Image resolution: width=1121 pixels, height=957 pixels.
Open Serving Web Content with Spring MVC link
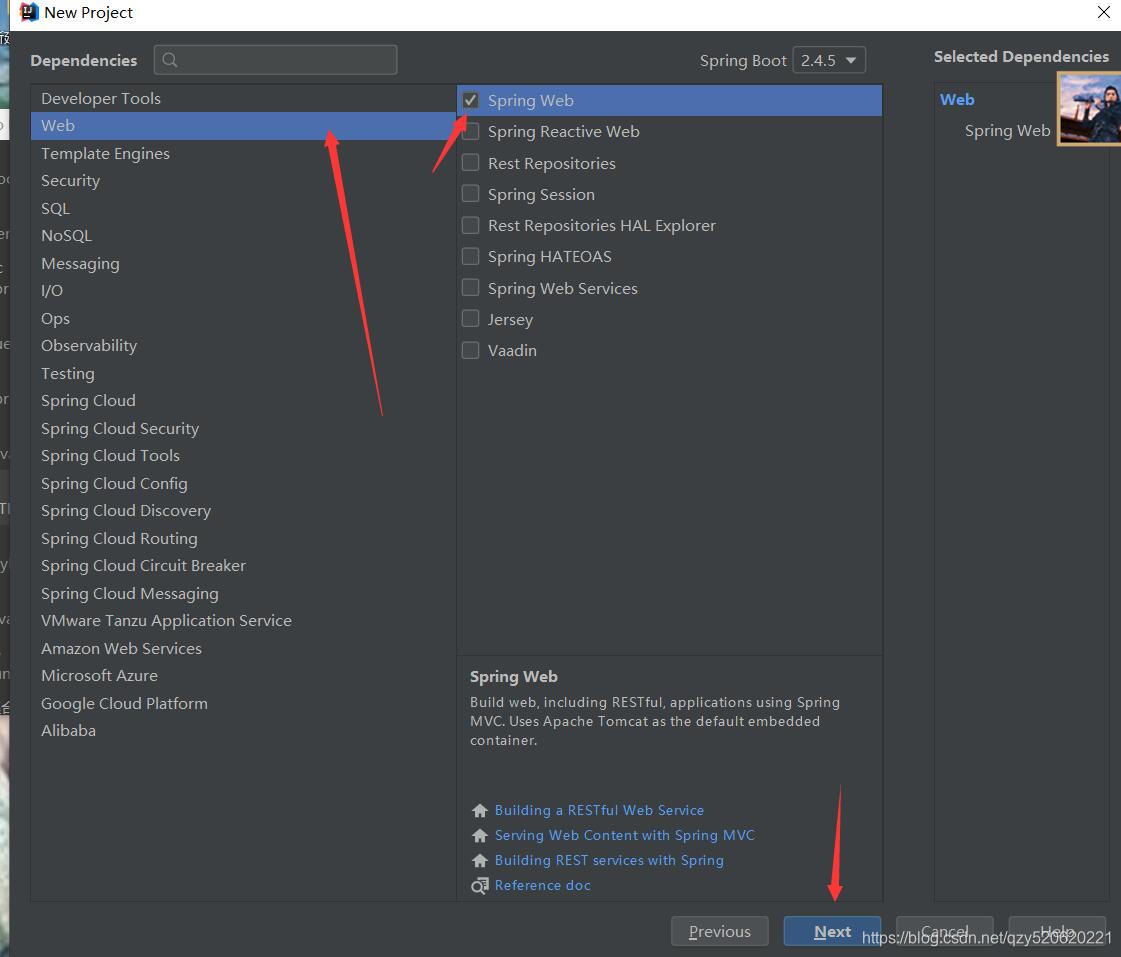625,835
